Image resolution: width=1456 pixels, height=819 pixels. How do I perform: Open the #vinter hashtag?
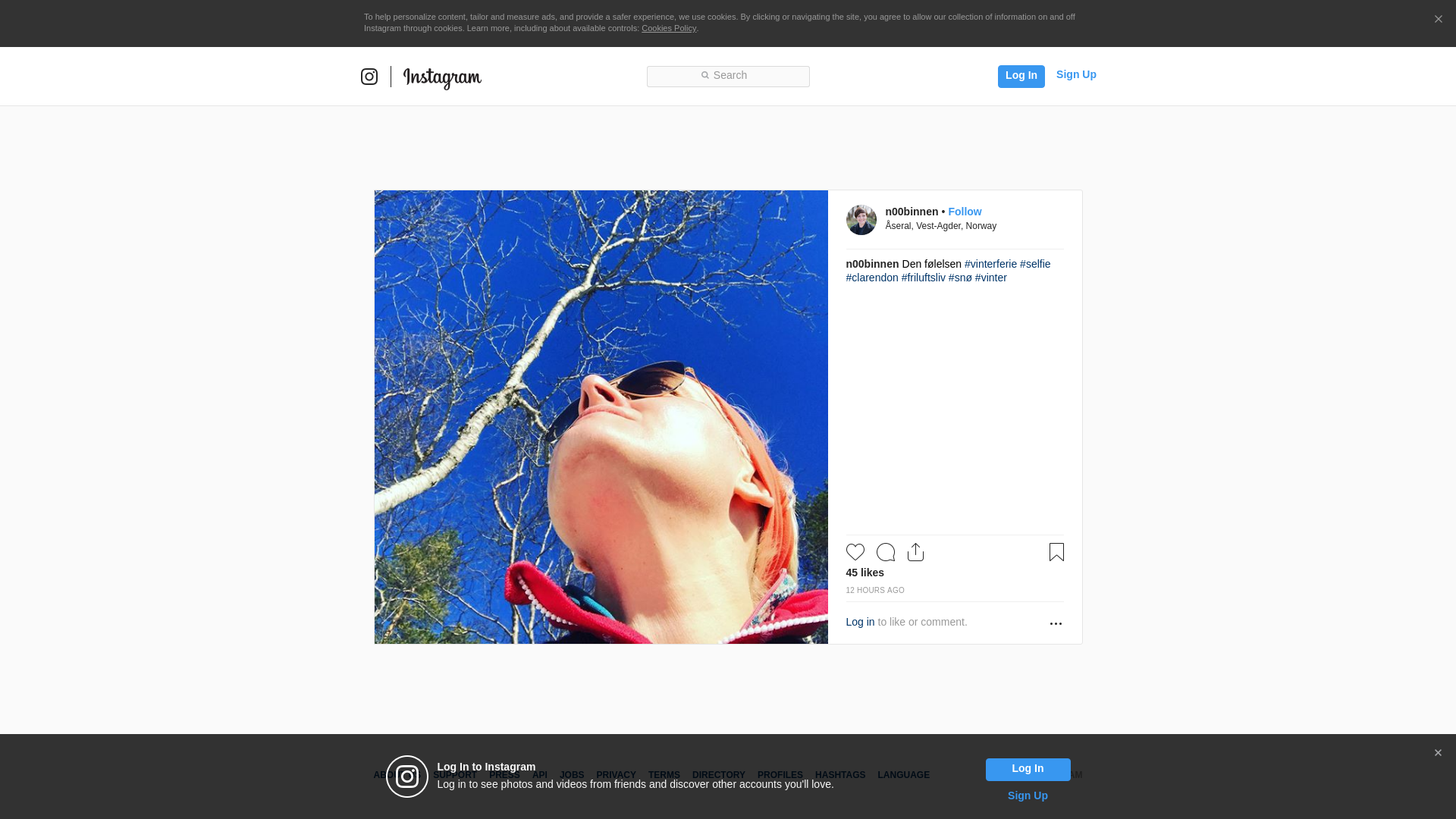[x=991, y=278]
